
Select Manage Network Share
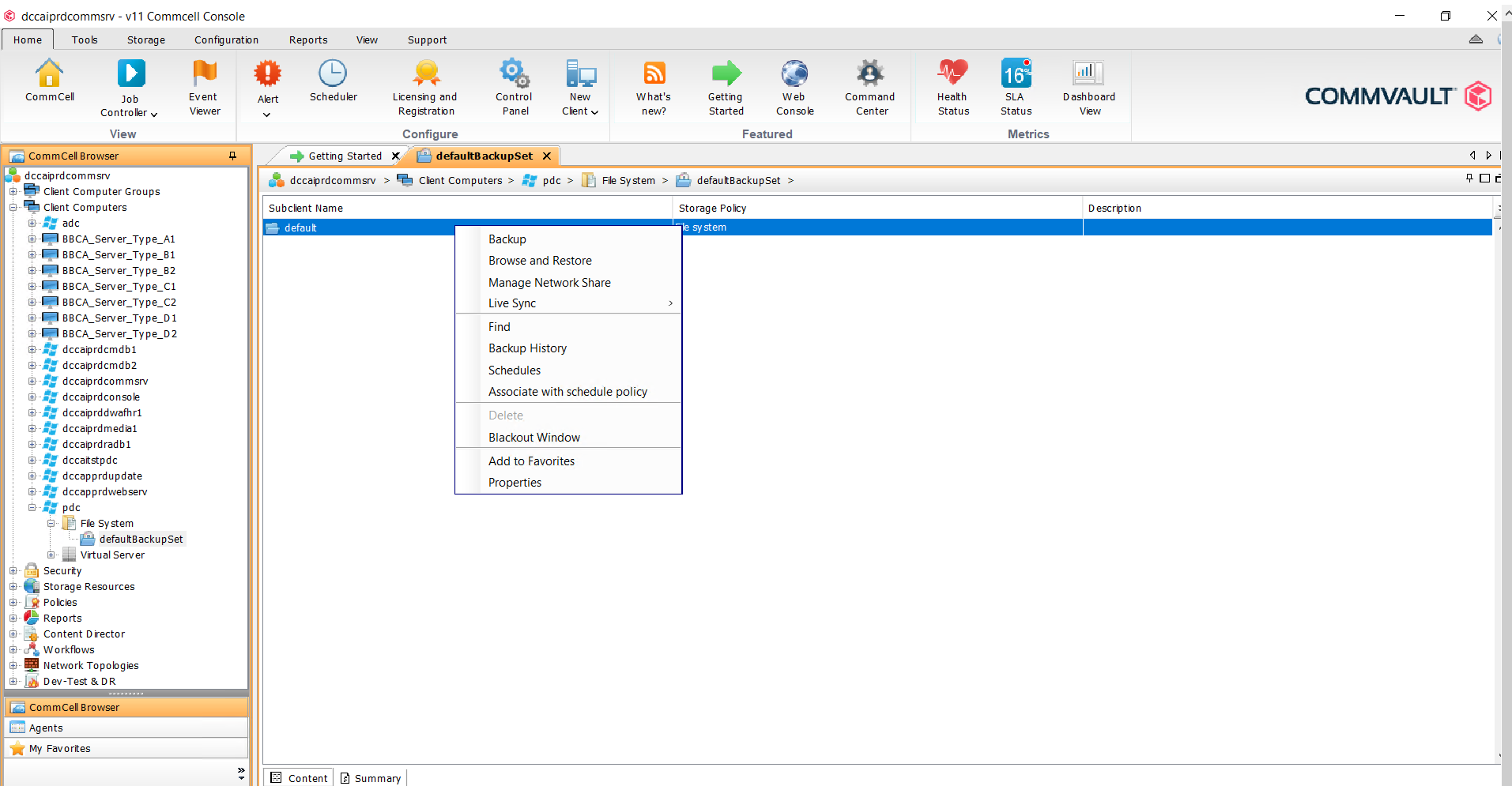568,282
